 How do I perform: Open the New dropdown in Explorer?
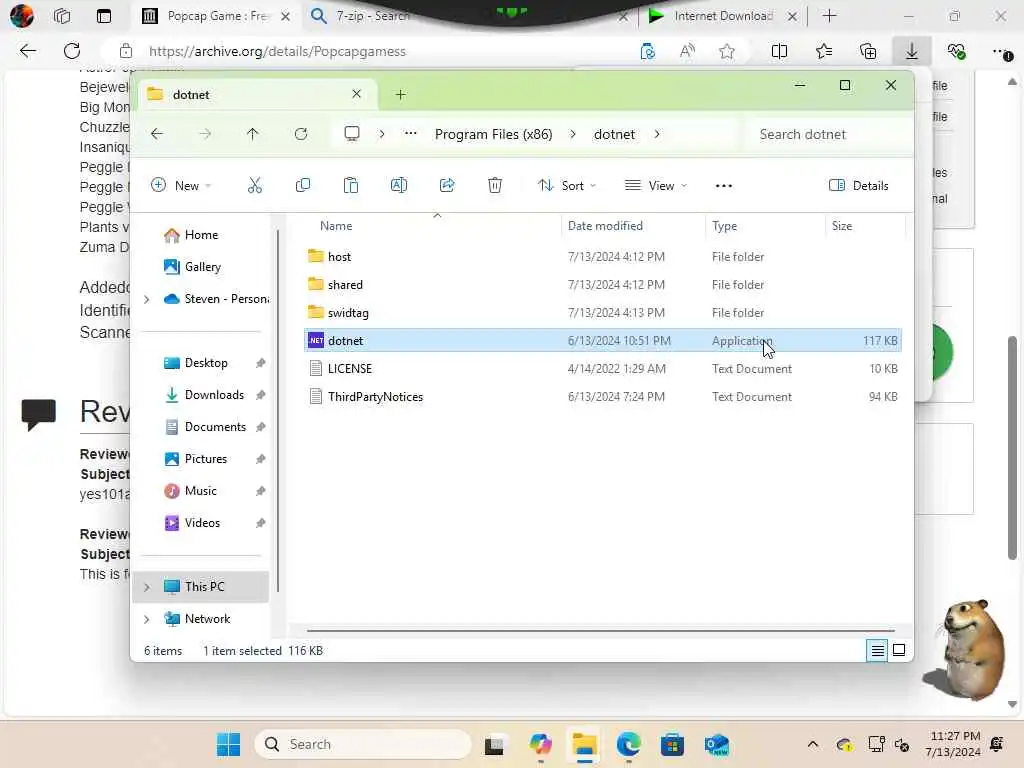(x=181, y=185)
